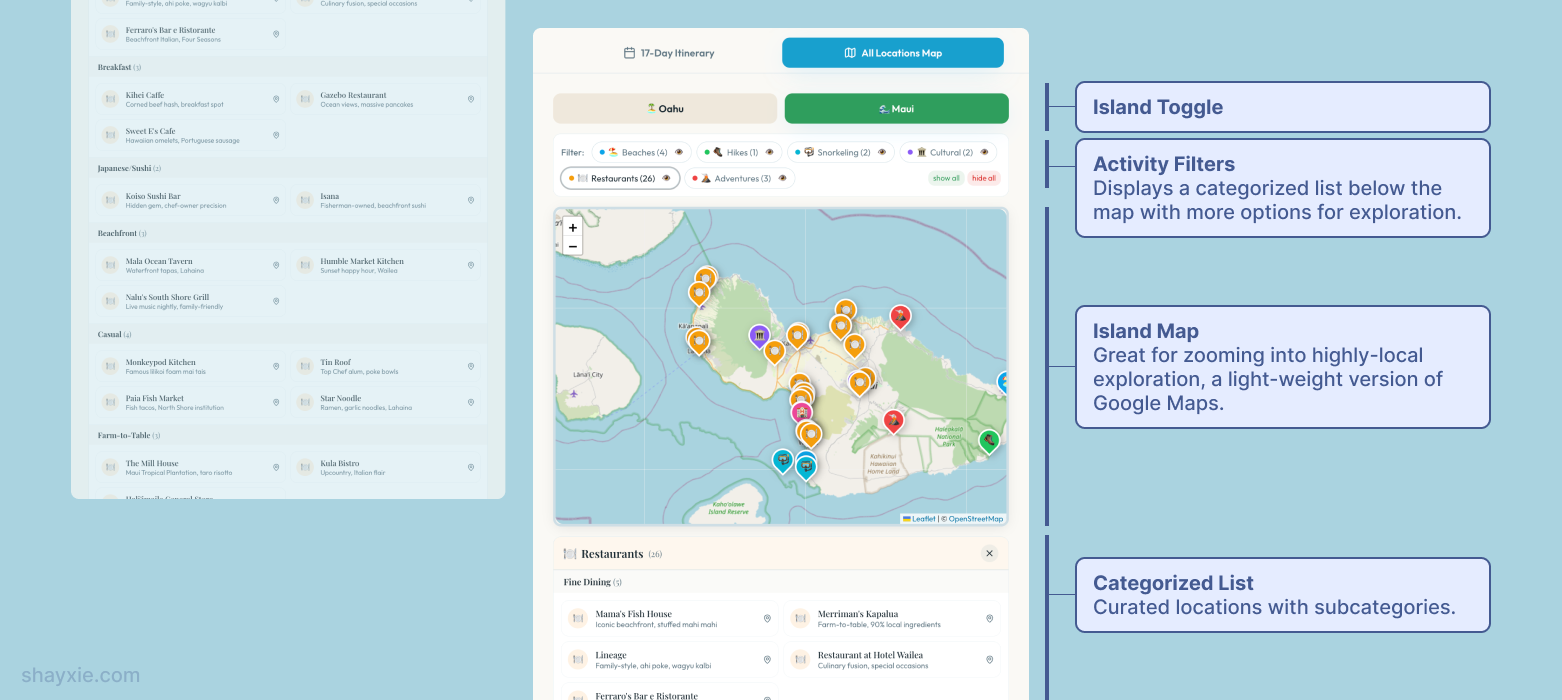Image resolution: width=1562 pixels, height=700 pixels.
Task: Toggle Restaurants (26) visibility eye icon
Action: click(x=666, y=178)
